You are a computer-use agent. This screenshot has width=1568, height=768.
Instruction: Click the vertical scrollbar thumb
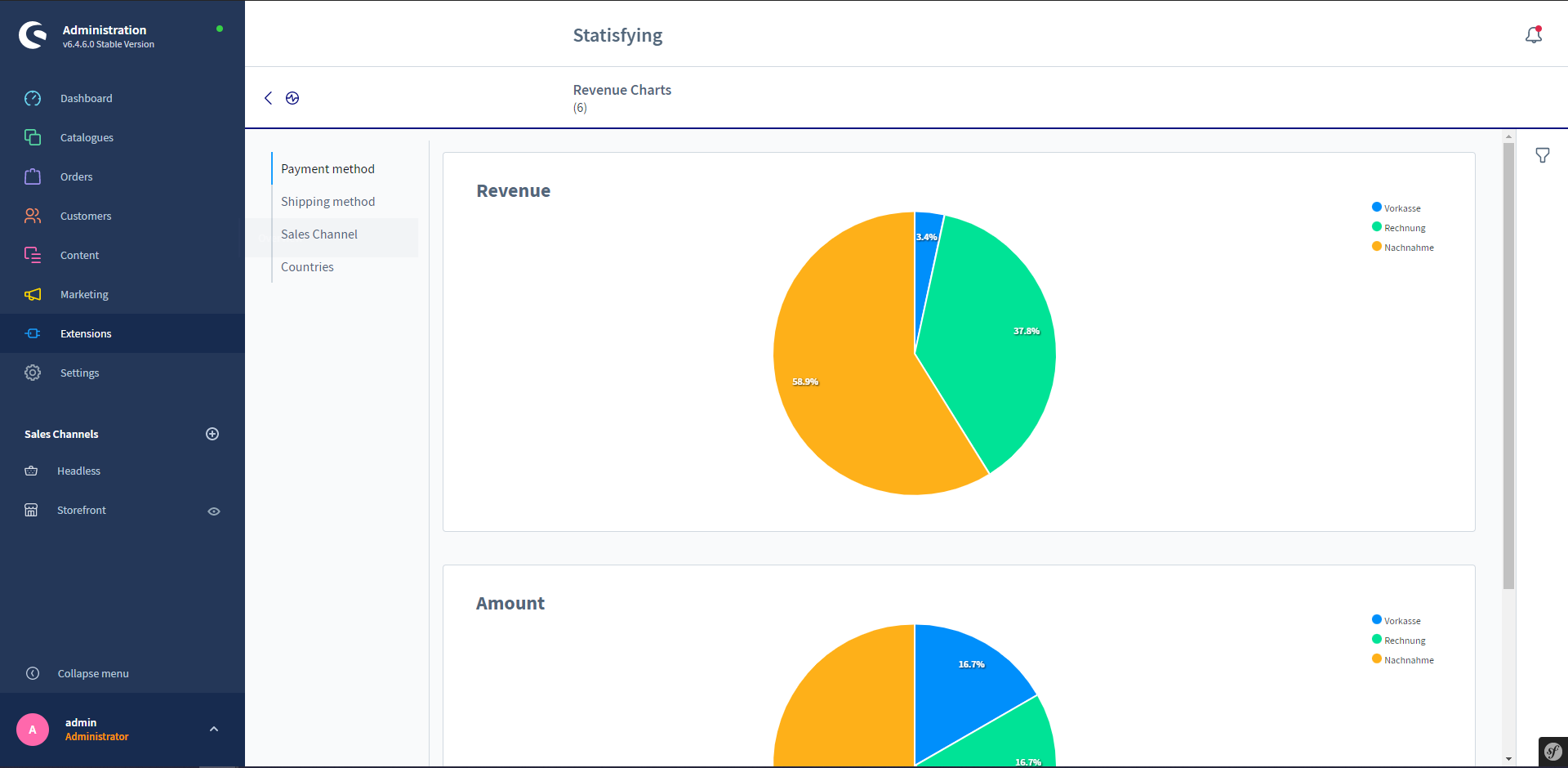point(1508,366)
